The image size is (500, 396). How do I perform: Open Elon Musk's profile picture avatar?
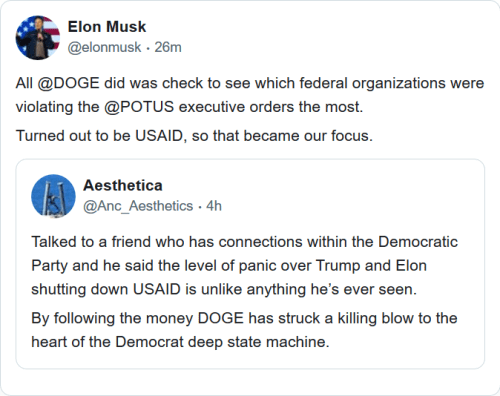click(38, 38)
